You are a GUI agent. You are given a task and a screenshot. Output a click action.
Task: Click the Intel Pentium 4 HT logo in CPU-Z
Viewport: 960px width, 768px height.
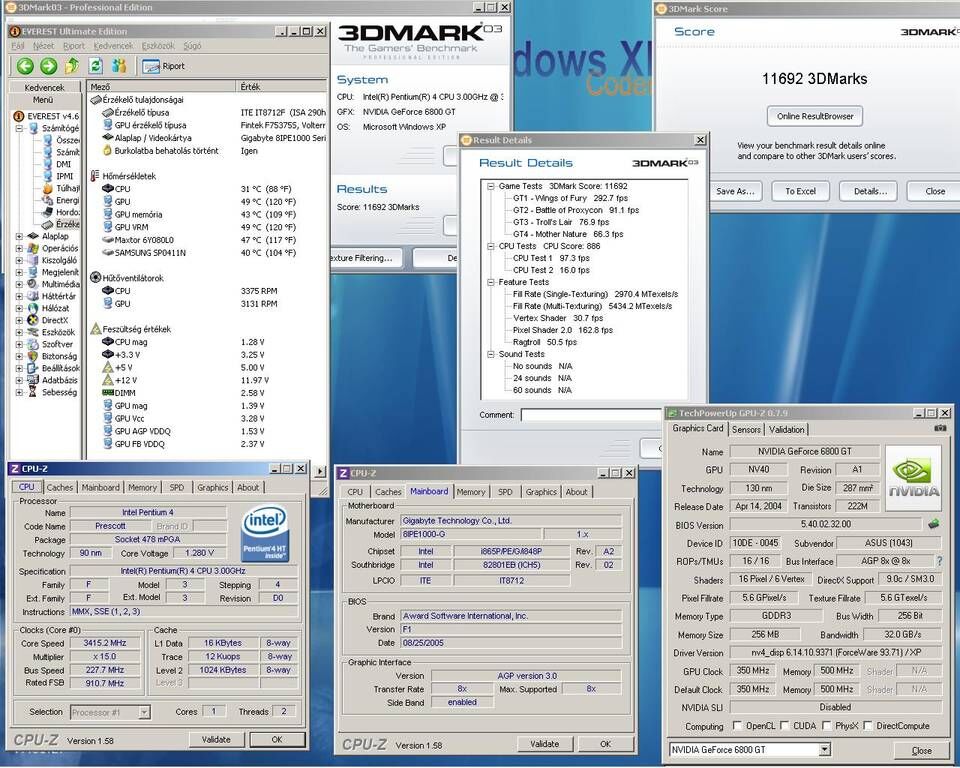(265, 533)
